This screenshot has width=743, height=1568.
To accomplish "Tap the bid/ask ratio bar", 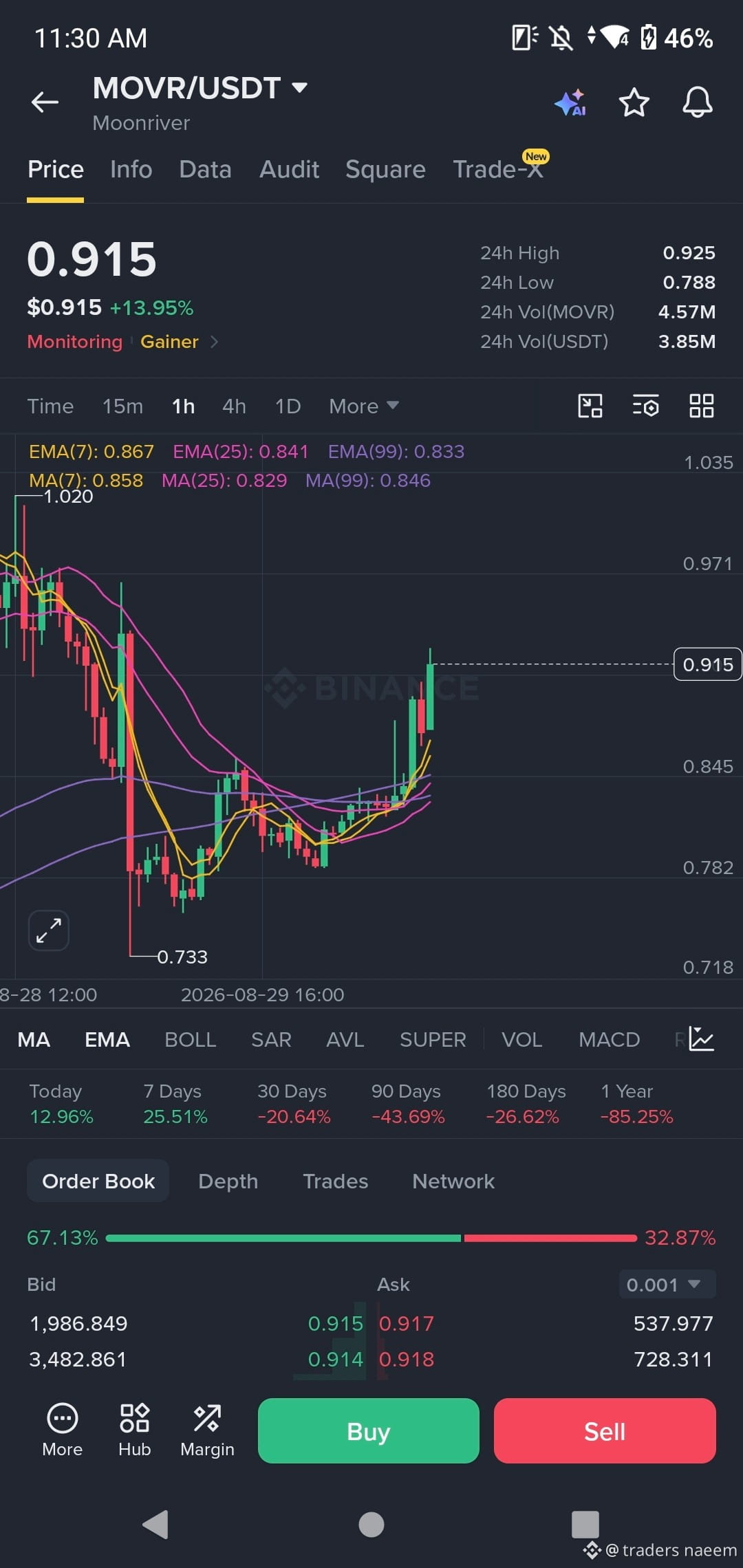I will (371, 1238).
